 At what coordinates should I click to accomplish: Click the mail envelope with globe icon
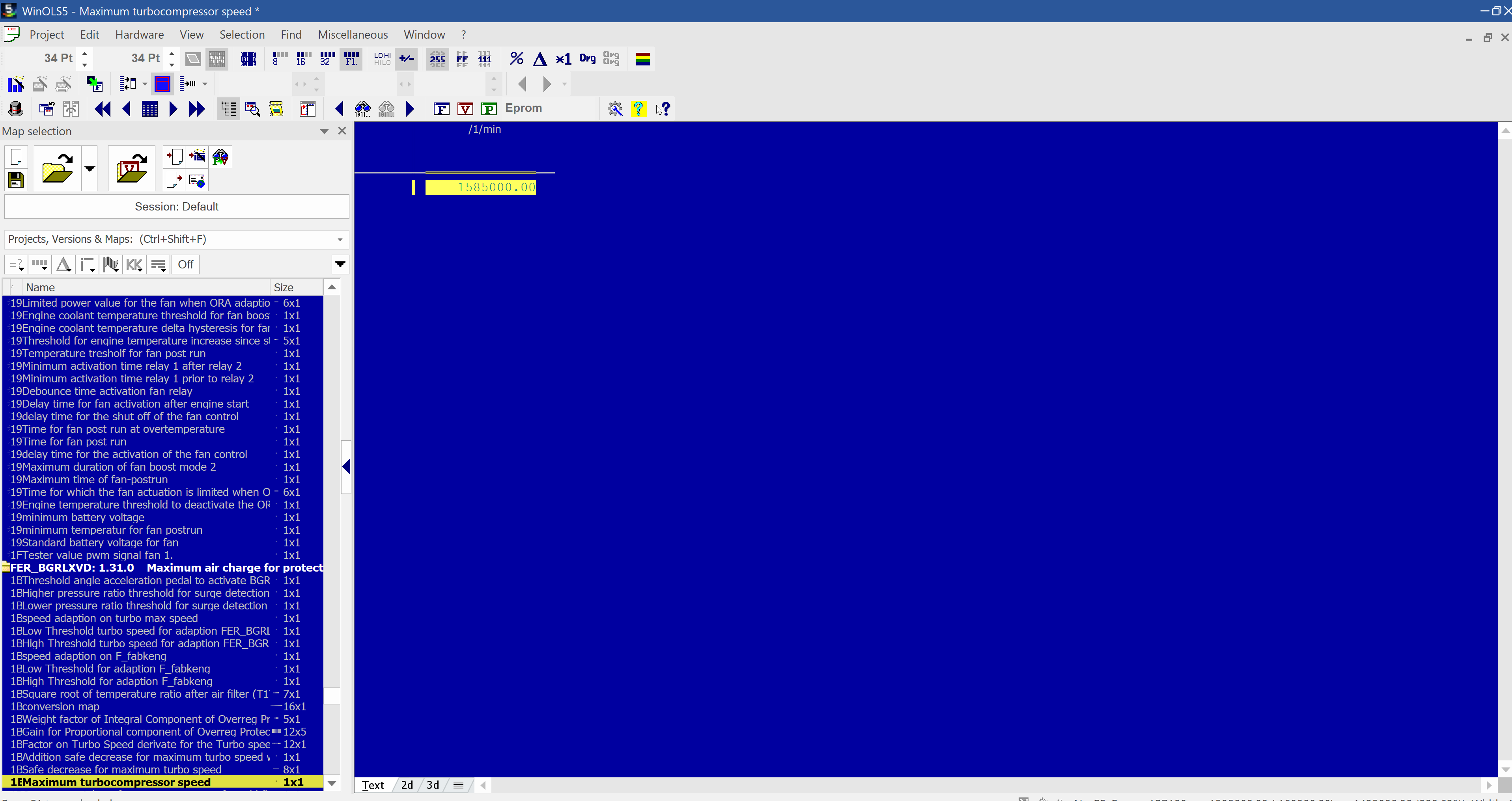[x=197, y=180]
